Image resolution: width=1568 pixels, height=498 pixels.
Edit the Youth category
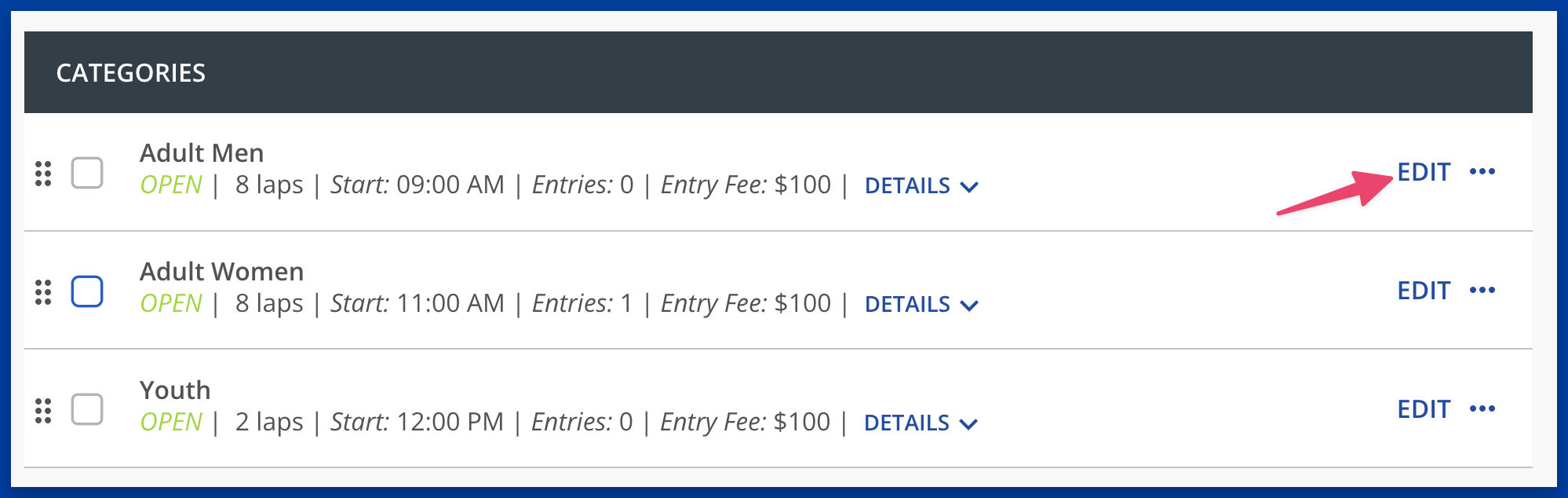[x=1424, y=409]
